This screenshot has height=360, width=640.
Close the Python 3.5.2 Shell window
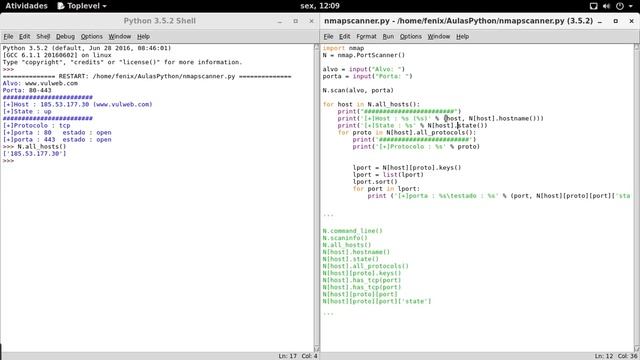pos(311,21)
